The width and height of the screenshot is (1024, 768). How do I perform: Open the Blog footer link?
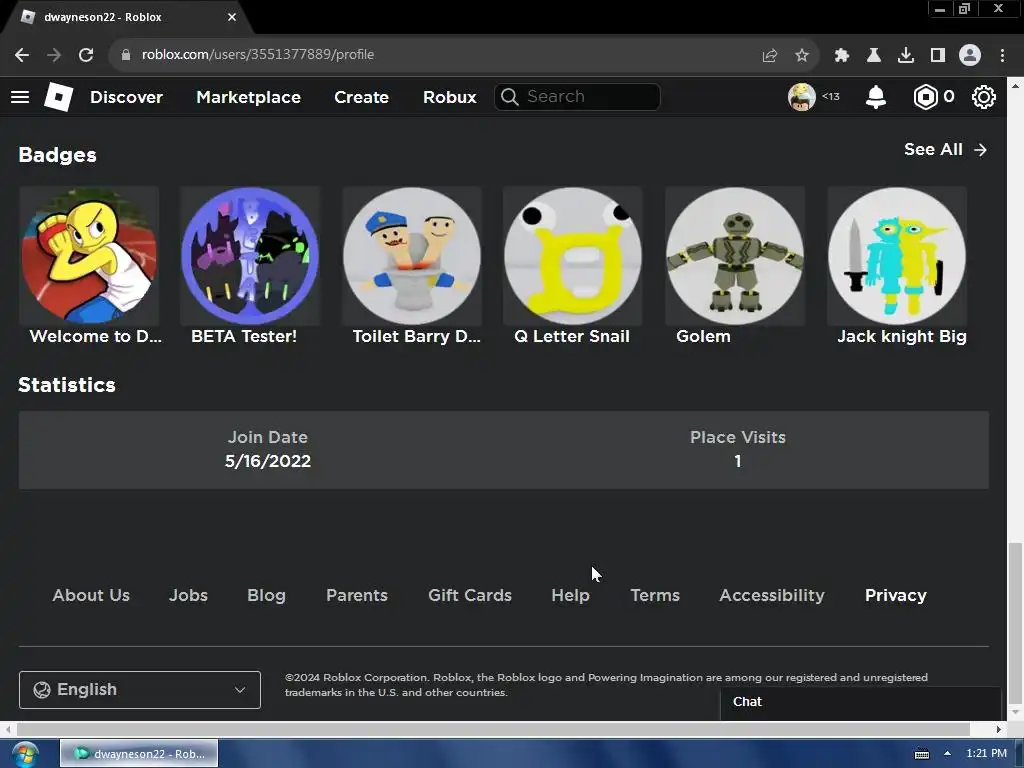(x=266, y=596)
